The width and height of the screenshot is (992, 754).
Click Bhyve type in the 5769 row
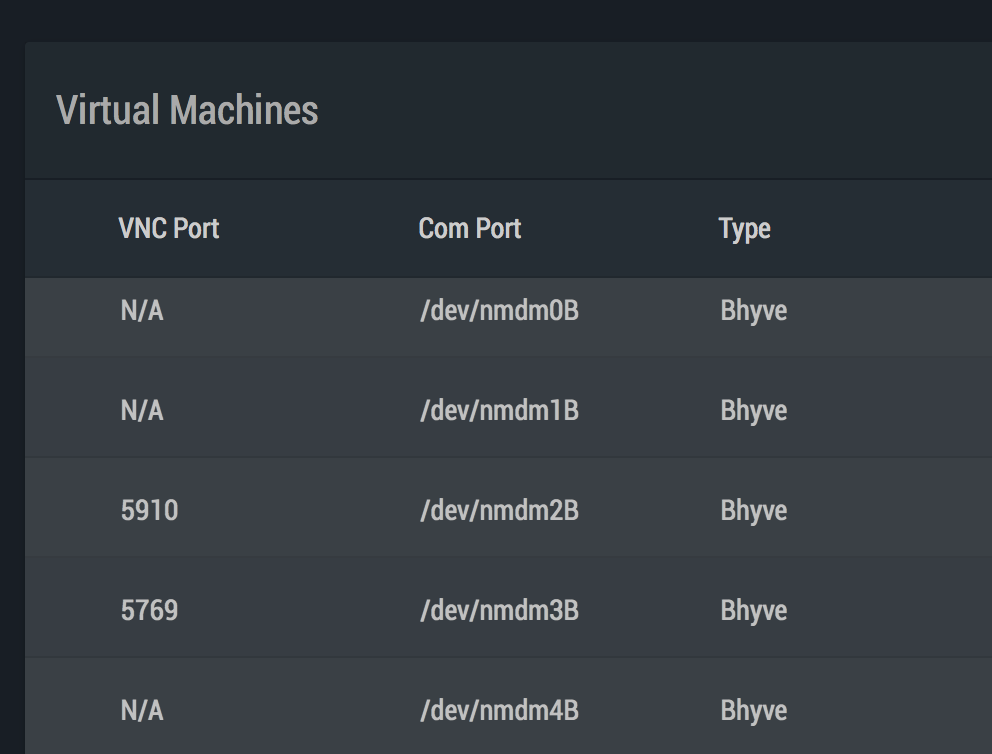[753, 611]
